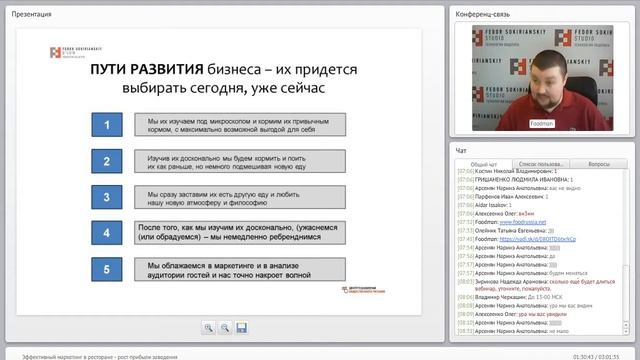Click the playback time counter in footer
640x360 pixels.
pyautogui.click(x=596, y=357)
